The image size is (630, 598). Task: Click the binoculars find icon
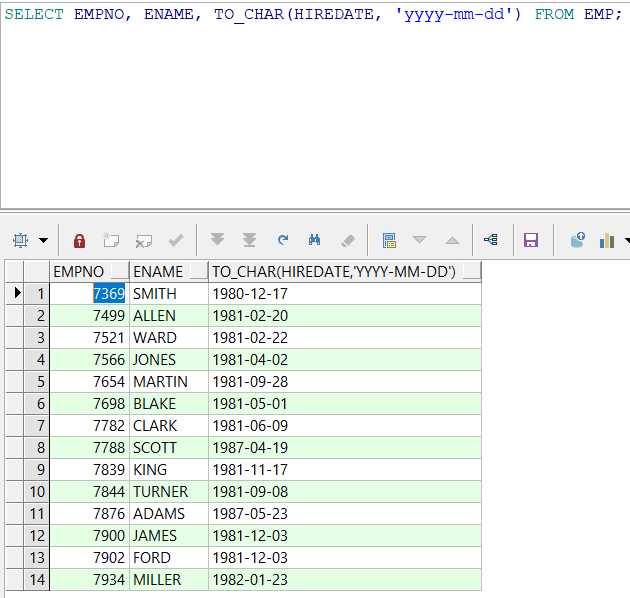pos(315,240)
